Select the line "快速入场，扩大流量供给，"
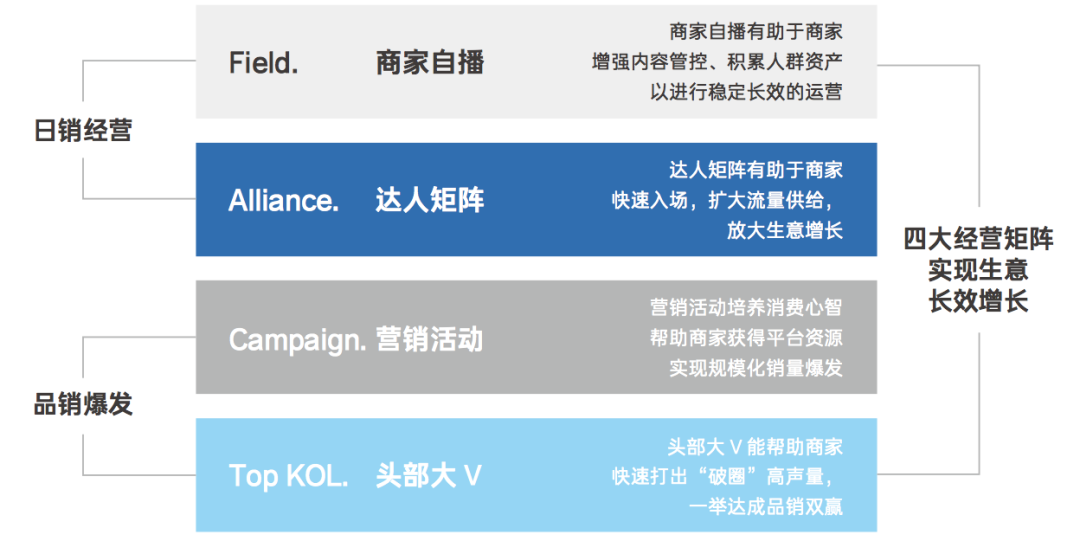Image resolution: width=1080 pixels, height=541 pixels. [x=727, y=199]
